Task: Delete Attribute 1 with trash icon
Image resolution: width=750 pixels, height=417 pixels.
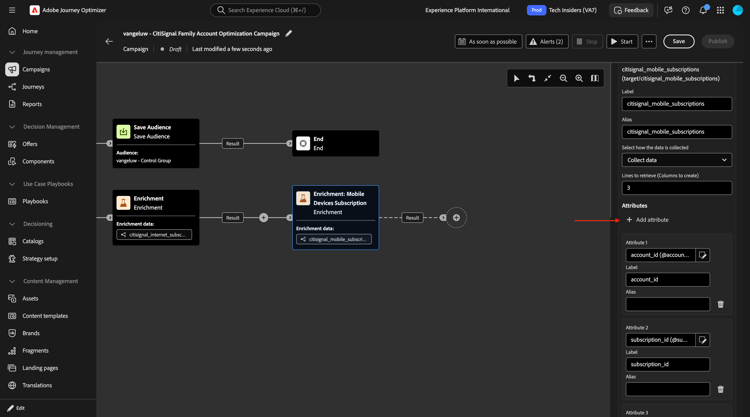Action: point(721,304)
